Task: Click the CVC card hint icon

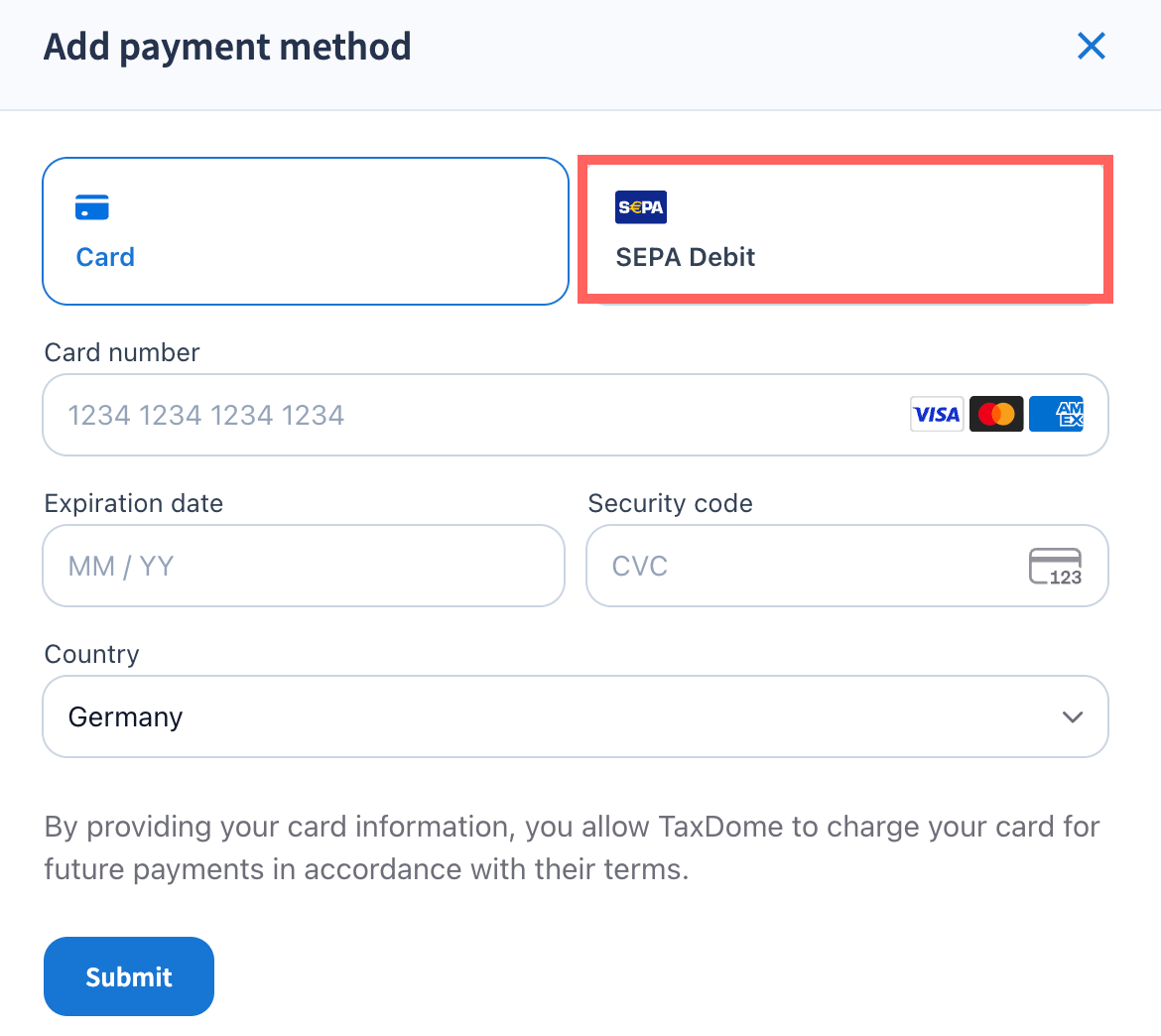Action: click(x=1055, y=567)
